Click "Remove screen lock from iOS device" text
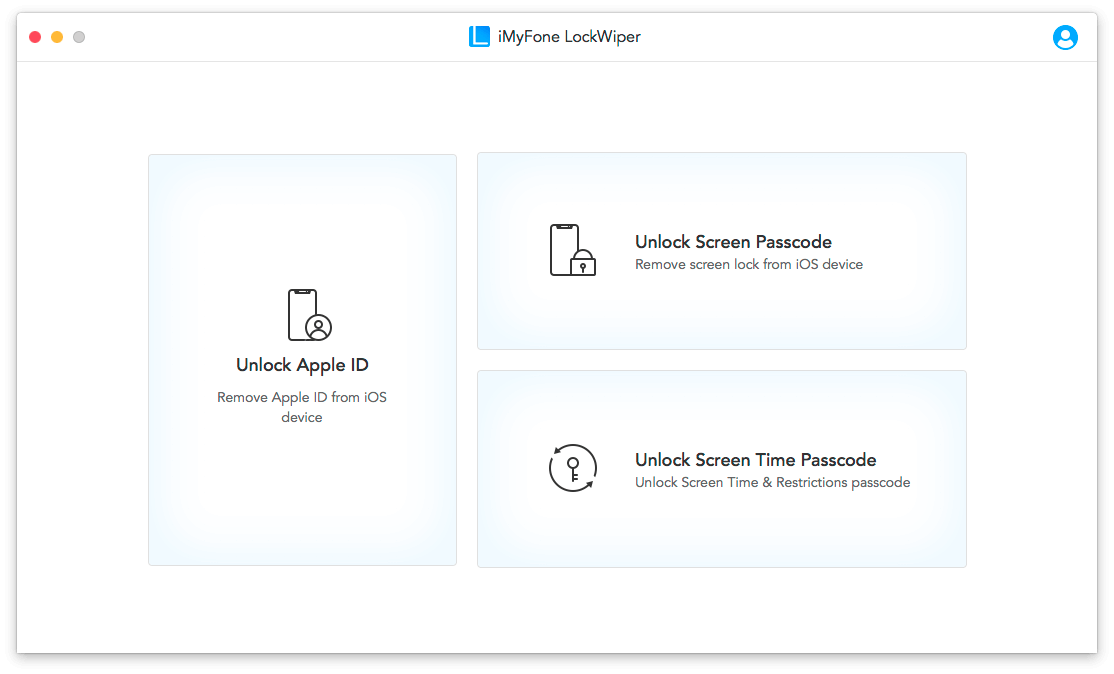Viewport: 1114px width, 674px height. click(x=748, y=265)
